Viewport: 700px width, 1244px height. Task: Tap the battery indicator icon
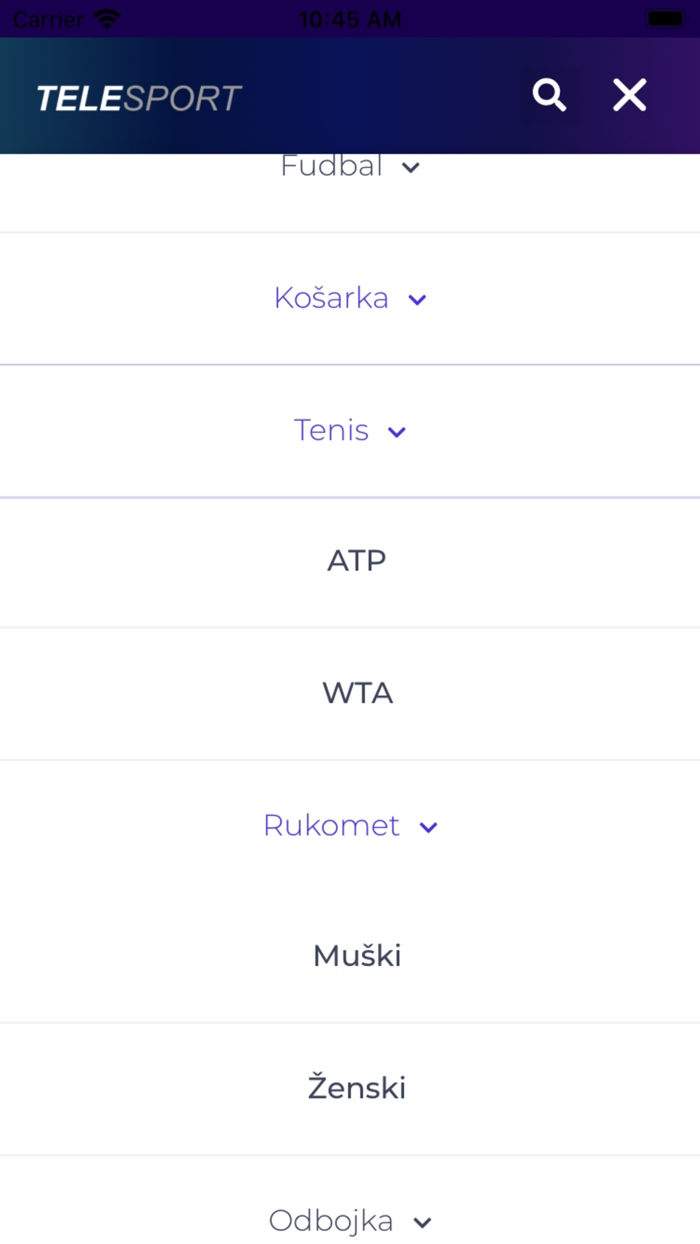pos(665,19)
